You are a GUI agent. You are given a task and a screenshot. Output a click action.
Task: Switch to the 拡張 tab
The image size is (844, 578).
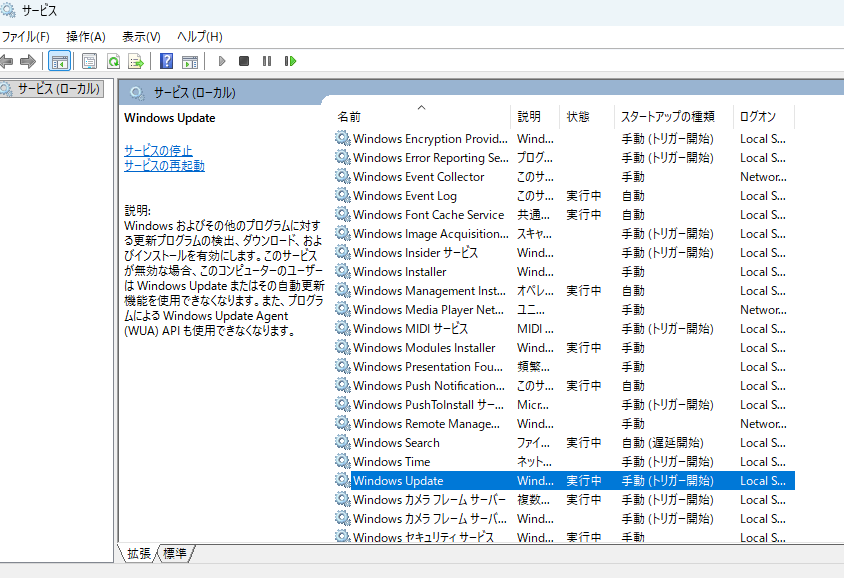pyautogui.click(x=139, y=553)
